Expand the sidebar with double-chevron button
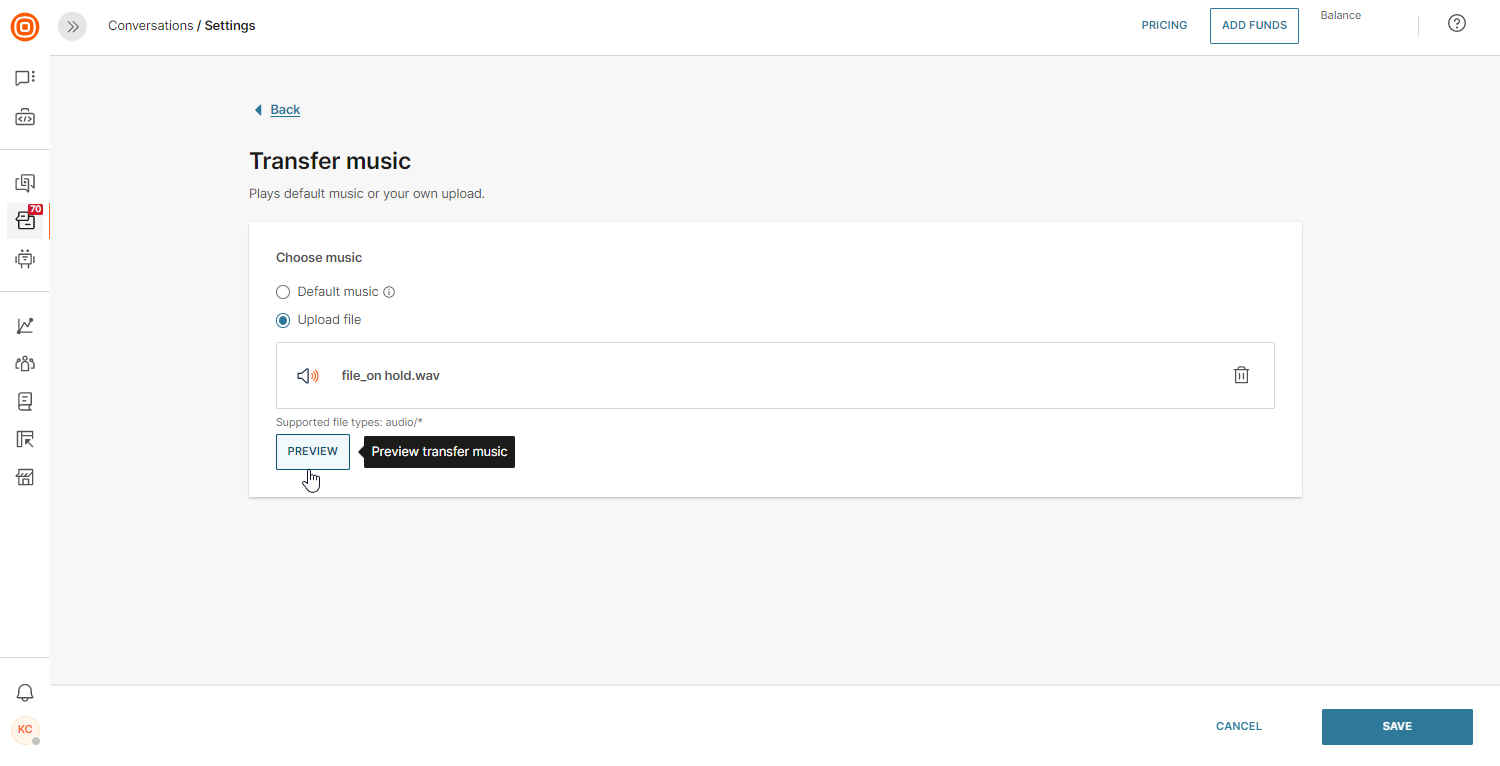Viewport: 1500px width, 766px height. coord(72,27)
